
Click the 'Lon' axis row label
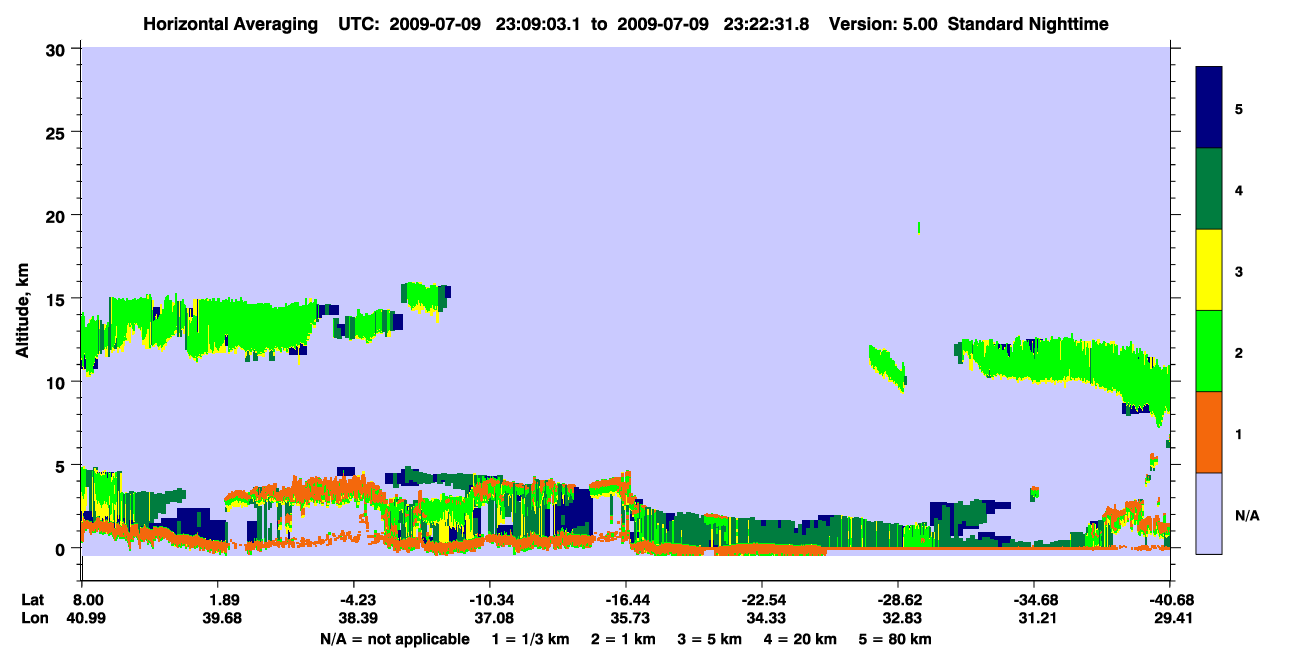34,618
